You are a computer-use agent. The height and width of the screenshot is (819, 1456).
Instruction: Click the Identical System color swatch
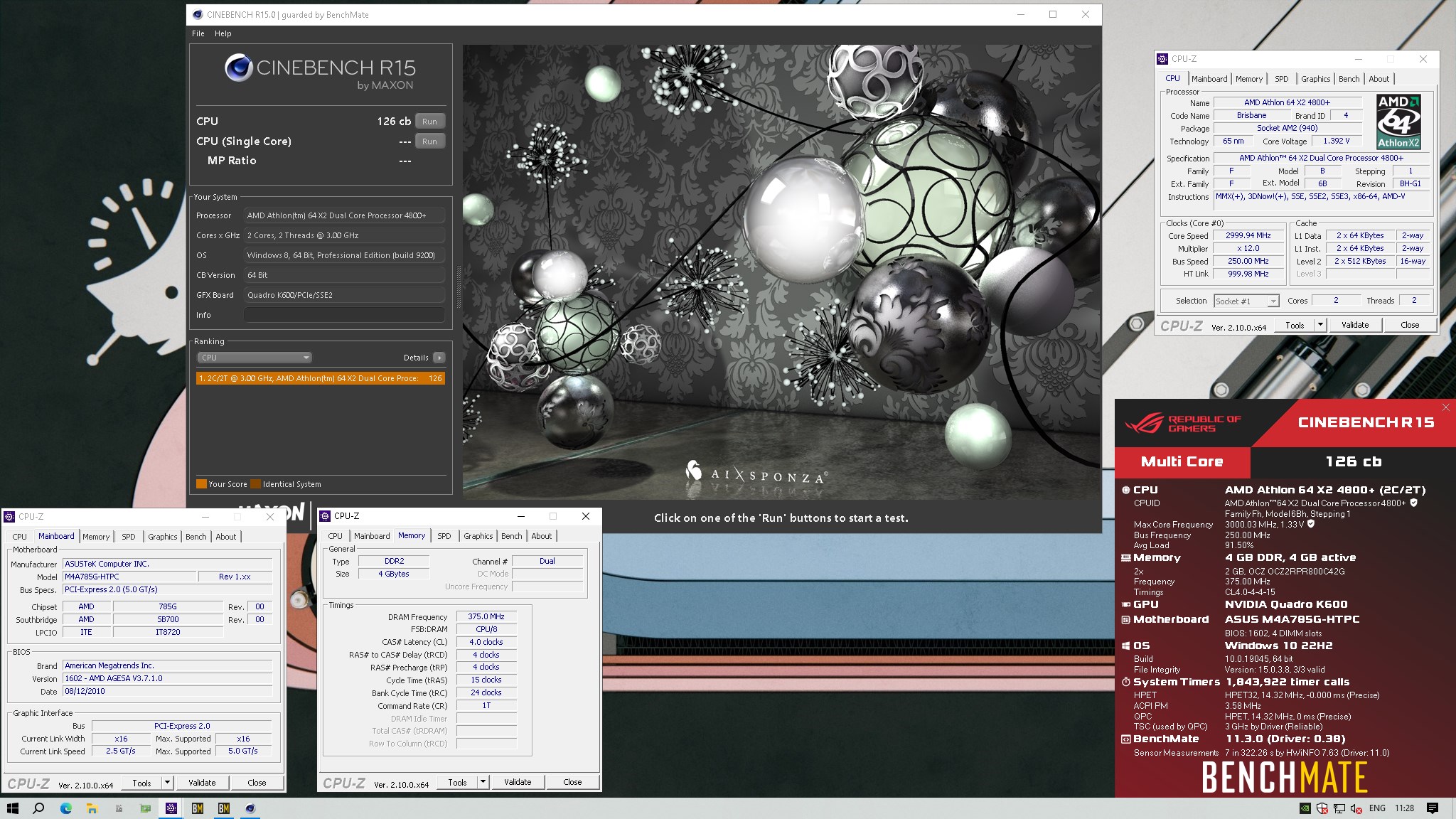(x=255, y=484)
